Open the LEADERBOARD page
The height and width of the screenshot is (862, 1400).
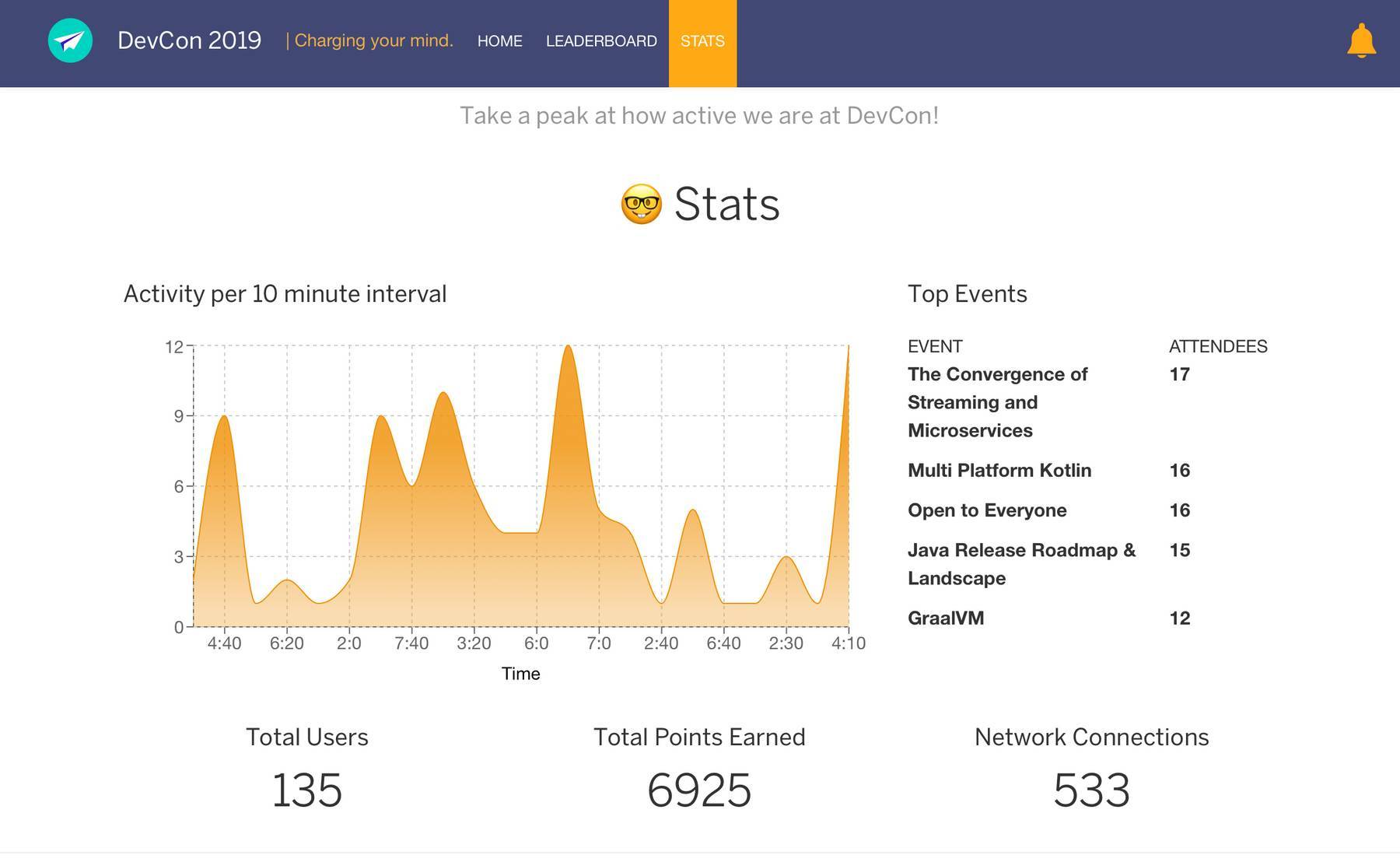[x=601, y=41]
